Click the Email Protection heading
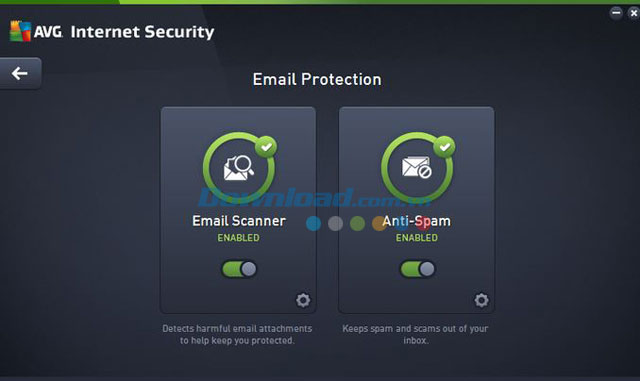 pyautogui.click(x=317, y=79)
